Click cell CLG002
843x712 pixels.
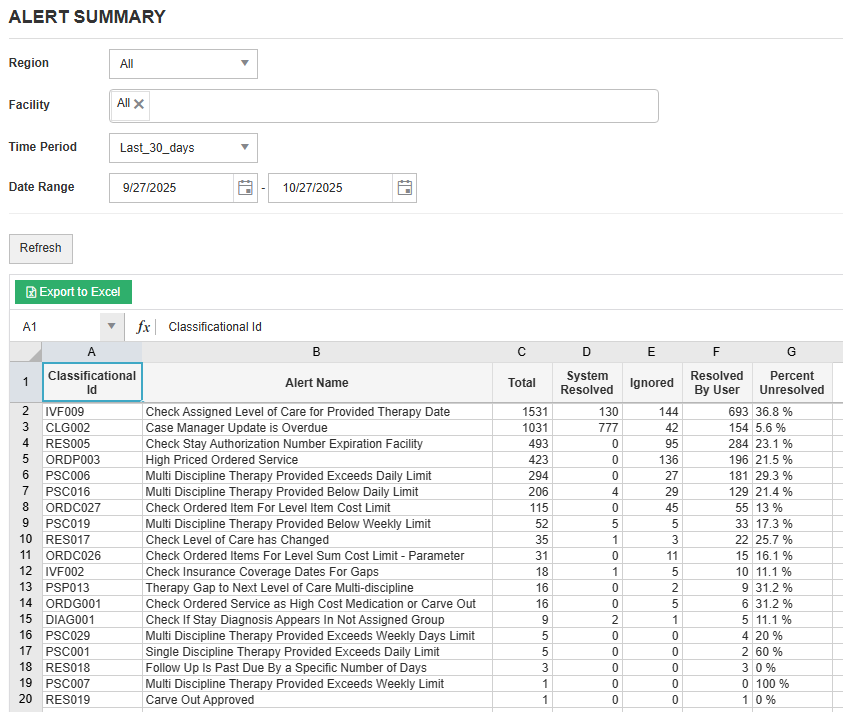click(92, 428)
